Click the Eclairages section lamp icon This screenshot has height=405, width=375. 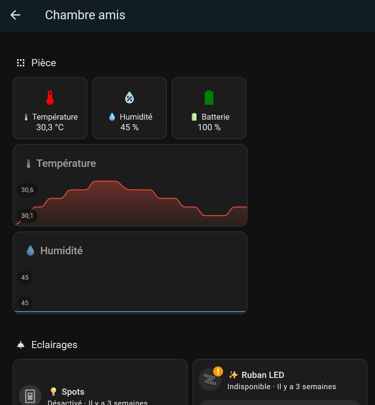point(21,345)
